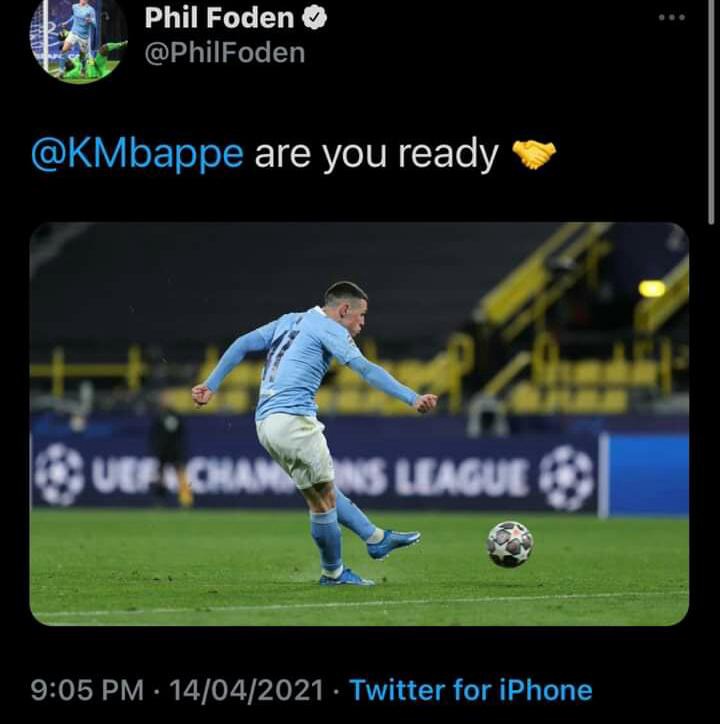
Task: Open the @KMbappe mention link
Action: (137, 153)
